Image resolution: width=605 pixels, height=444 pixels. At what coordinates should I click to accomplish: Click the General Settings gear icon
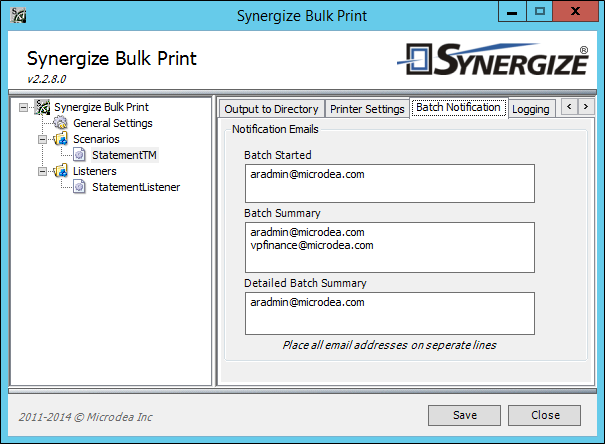60,123
